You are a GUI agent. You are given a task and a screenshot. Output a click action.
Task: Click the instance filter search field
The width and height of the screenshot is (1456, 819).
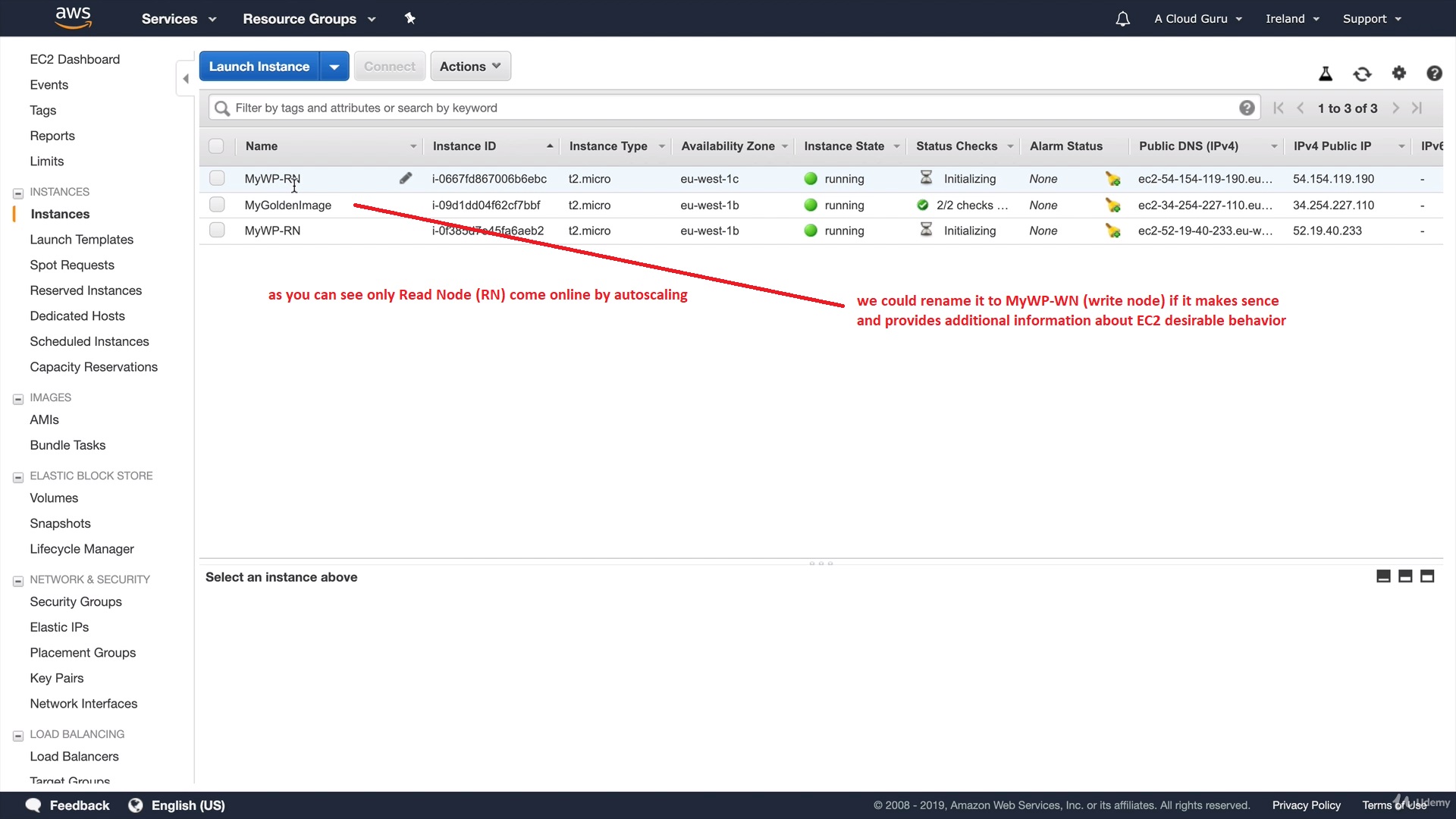point(728,108)
